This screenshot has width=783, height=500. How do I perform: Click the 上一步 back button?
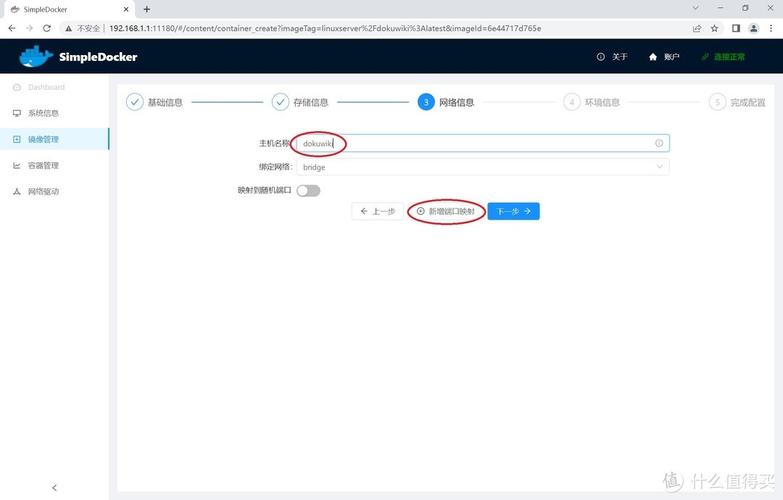click(378, 211)
